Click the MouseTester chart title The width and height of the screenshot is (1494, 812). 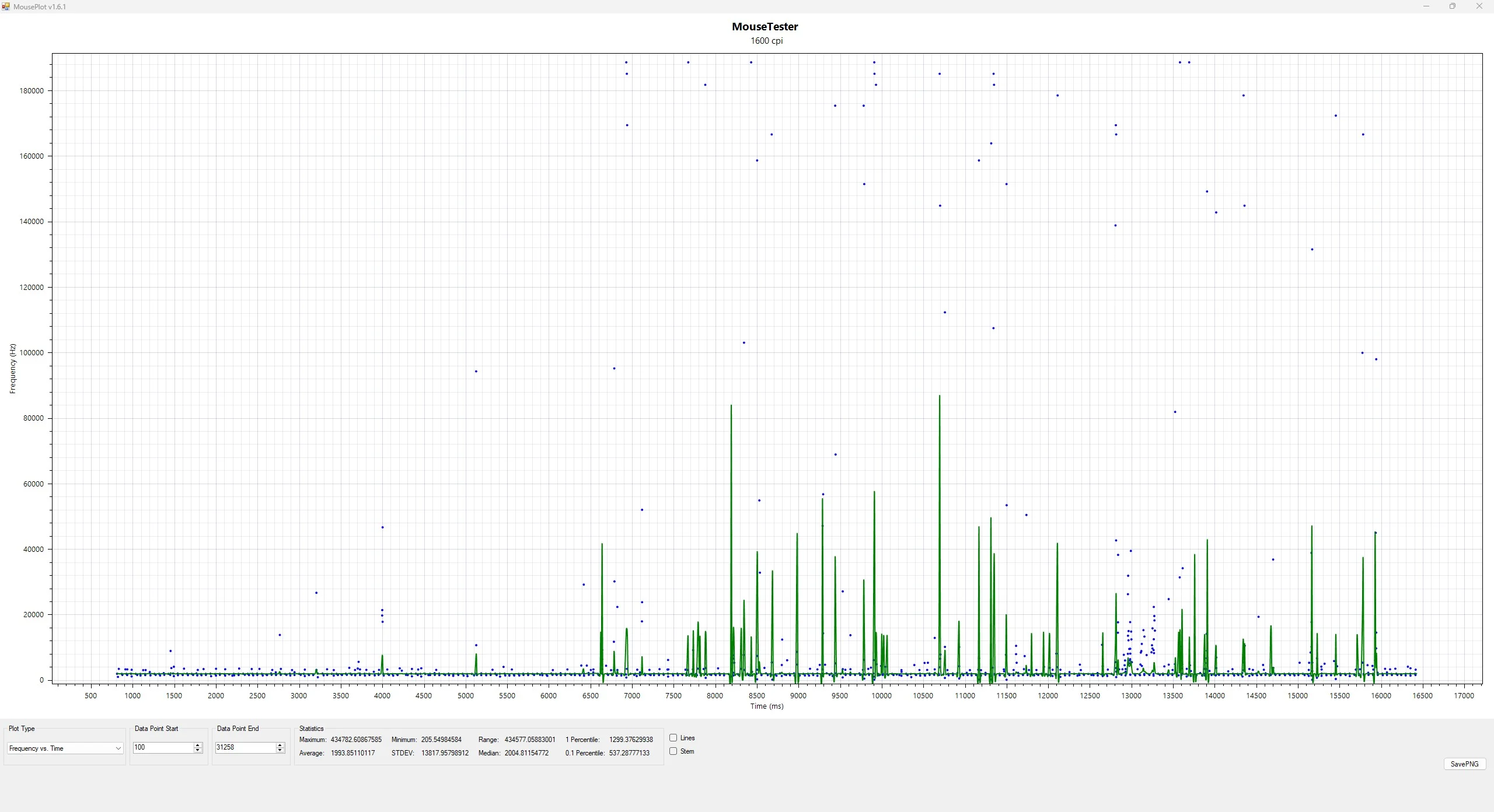(765, 26)
